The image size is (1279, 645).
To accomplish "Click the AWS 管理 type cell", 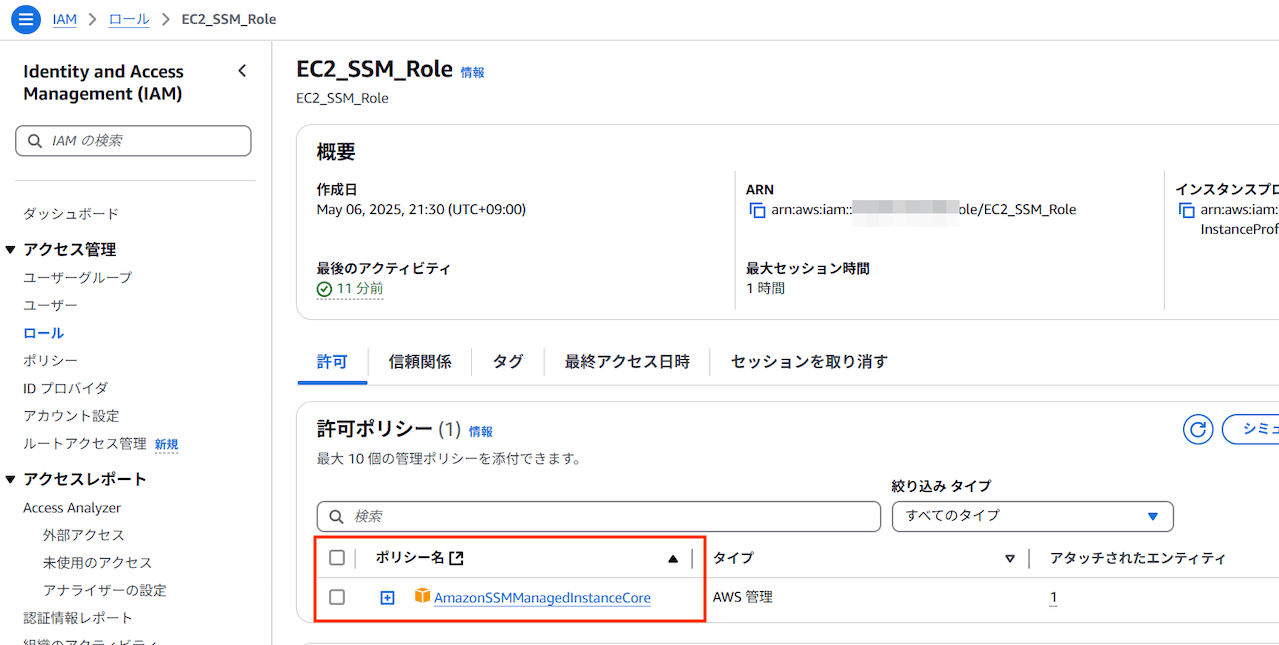I will click(x=743, y=598).
